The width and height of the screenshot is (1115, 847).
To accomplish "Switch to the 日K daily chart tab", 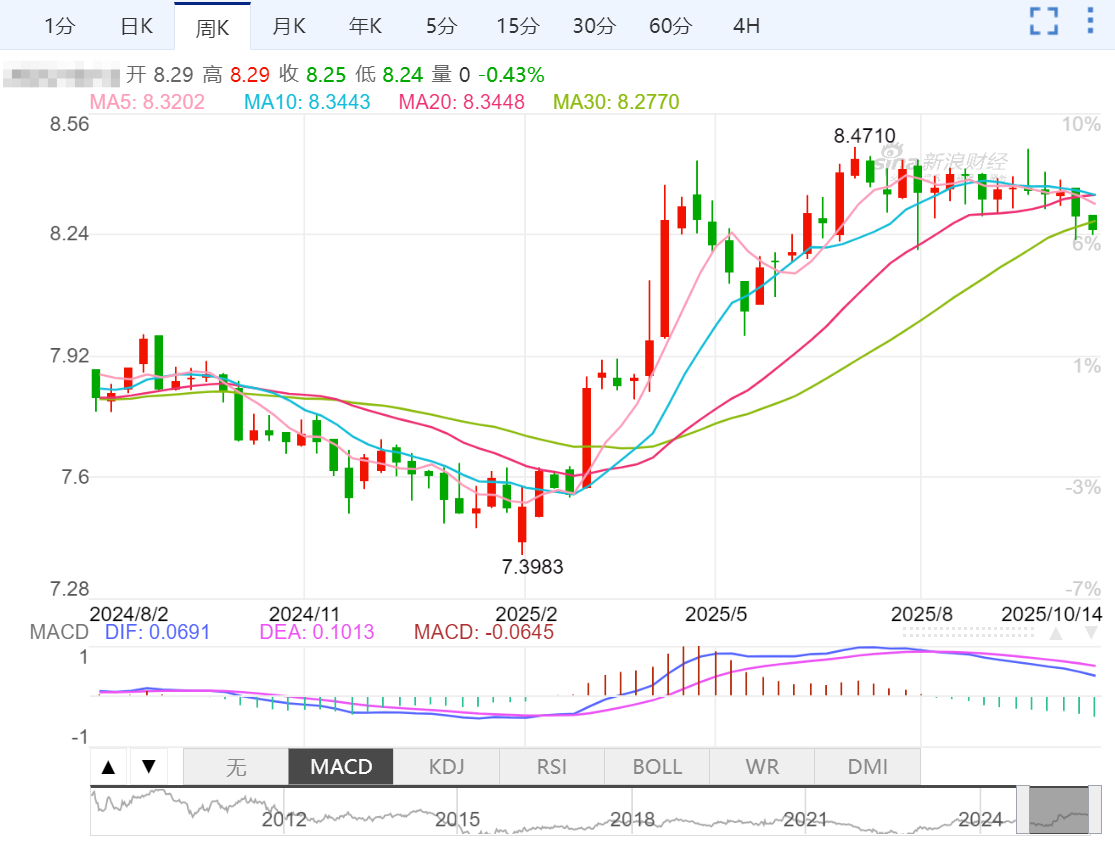I will click(x=136, y=26).
